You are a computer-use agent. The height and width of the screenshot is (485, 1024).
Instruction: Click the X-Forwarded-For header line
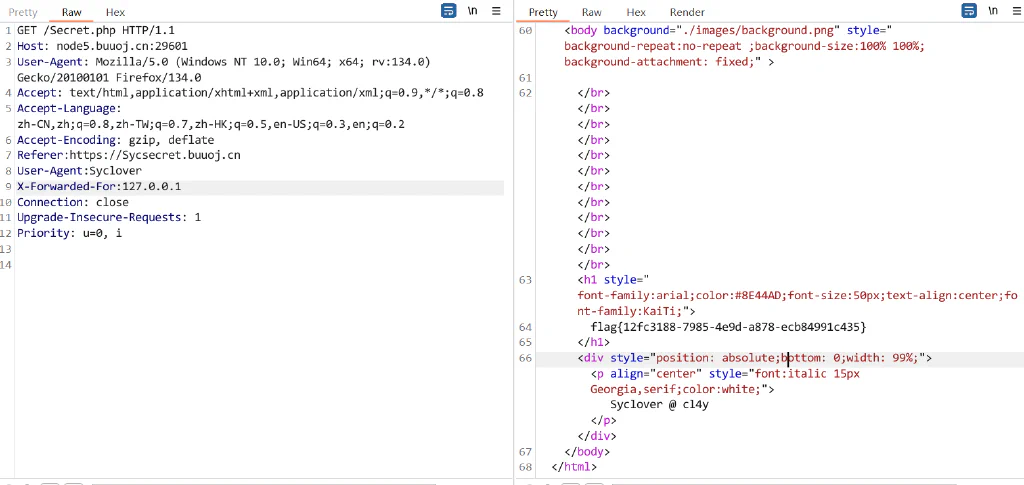coord(260,187)
